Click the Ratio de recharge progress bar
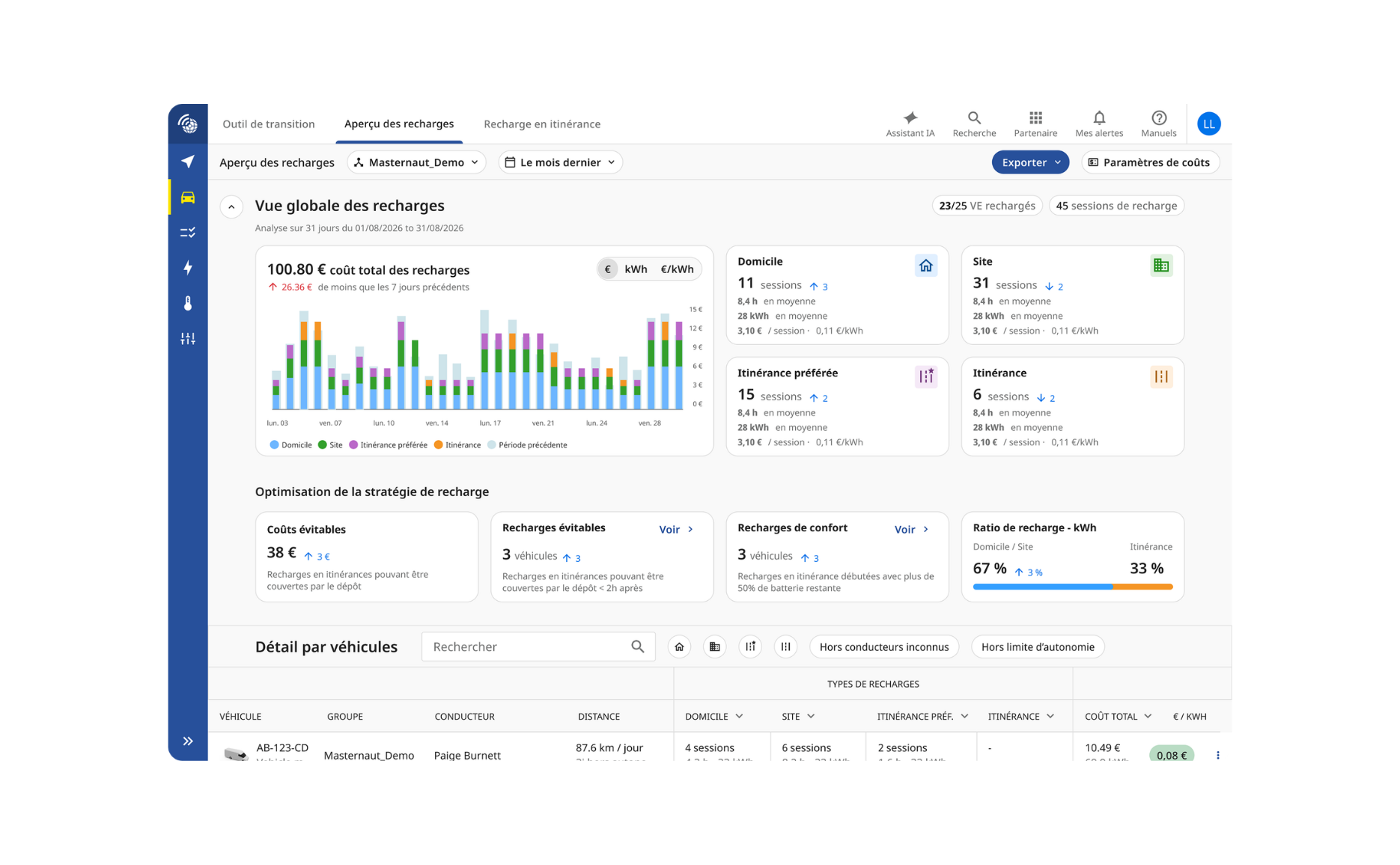The height and width of the screenshot is (865, 1400). tap(1072, 587)
